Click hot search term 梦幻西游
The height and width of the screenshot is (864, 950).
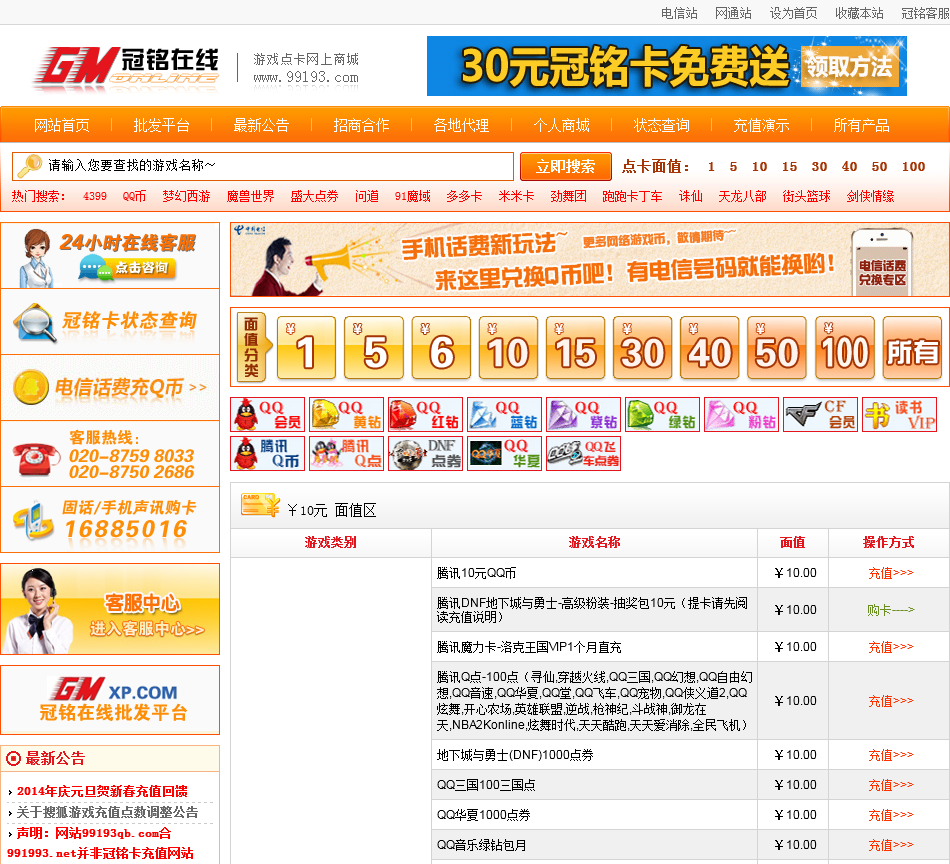pyautogui.click(x=187, y=196)
